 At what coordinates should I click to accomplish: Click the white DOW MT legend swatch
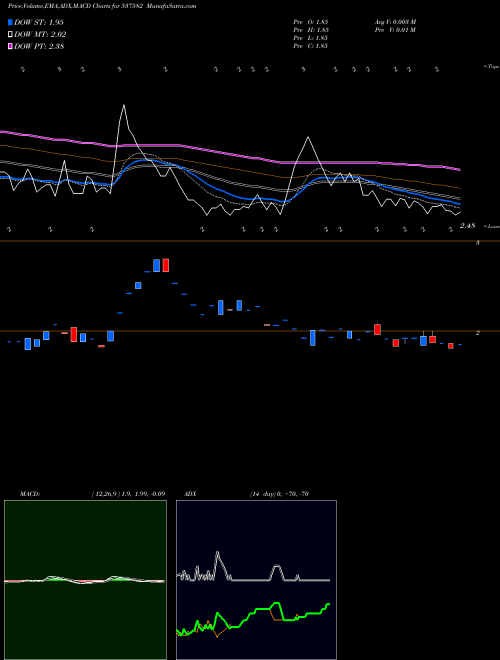[11, 35]
